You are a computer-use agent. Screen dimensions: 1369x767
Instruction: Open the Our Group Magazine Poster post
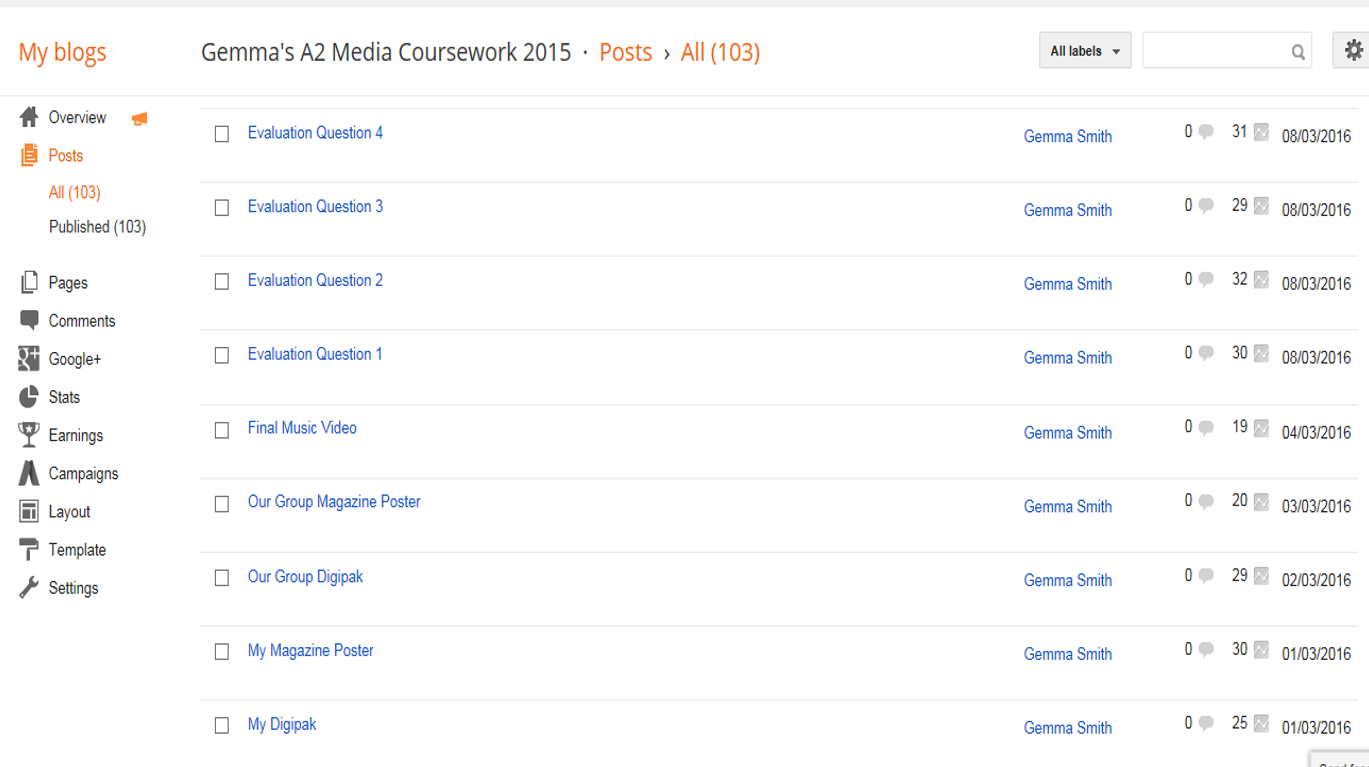click(x=334, y=502)
